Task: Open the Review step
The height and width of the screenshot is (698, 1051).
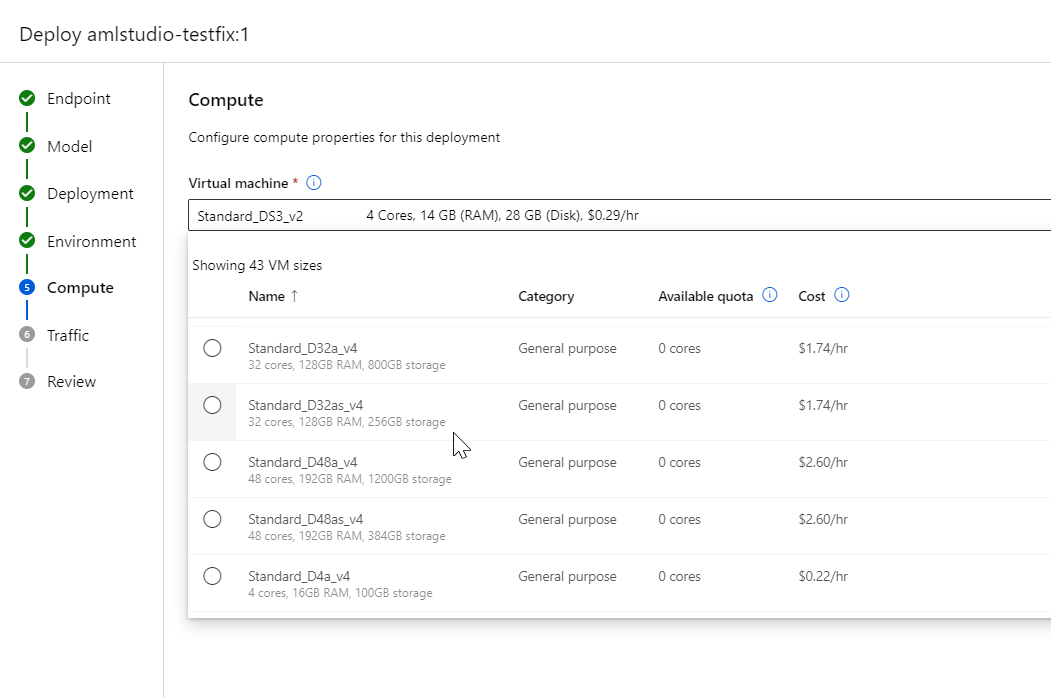Action: (x=72, y=382)
